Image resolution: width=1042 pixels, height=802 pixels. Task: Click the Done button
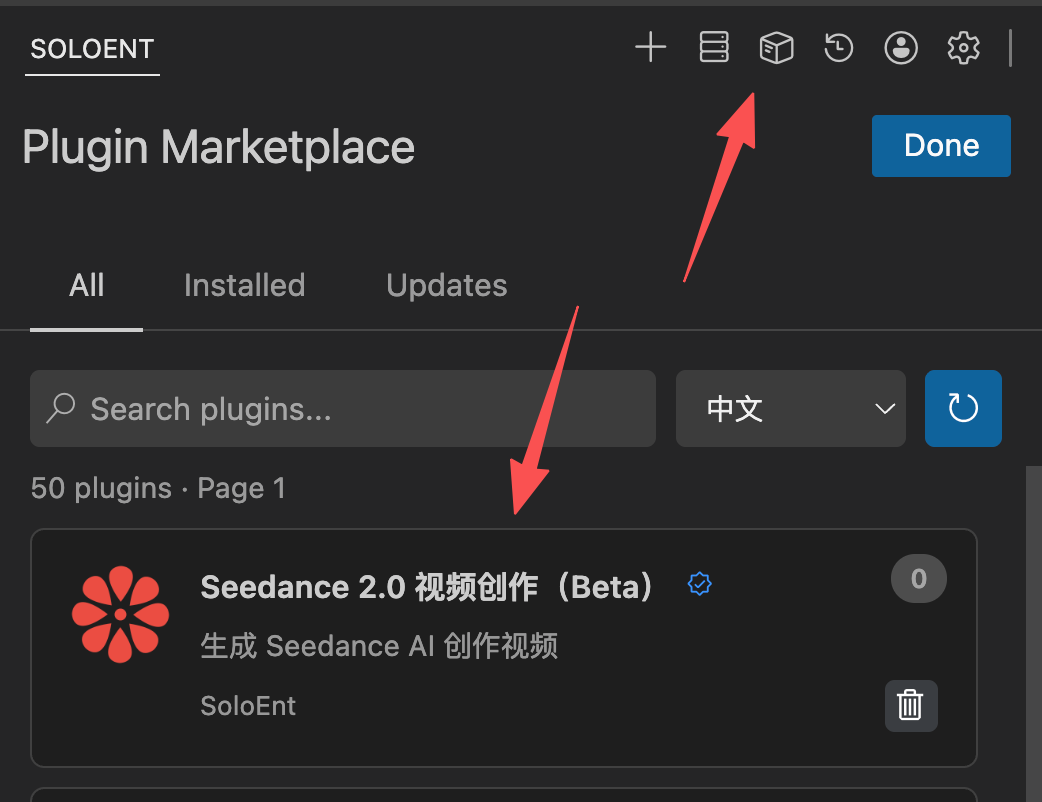[x=941, y=146]
